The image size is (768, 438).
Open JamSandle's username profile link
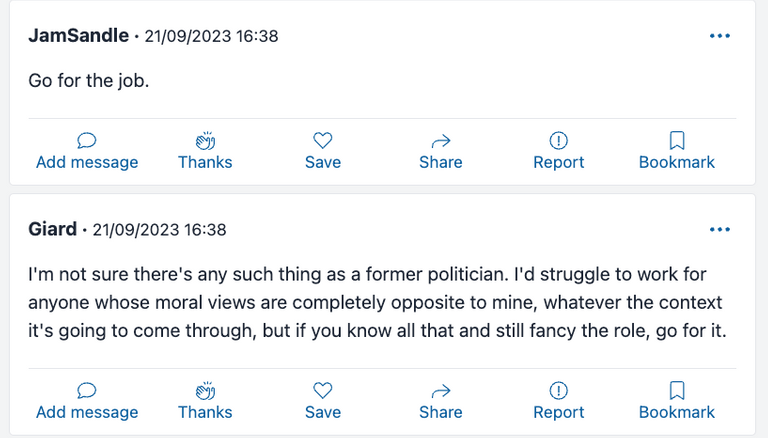click(x=79, y=36)
